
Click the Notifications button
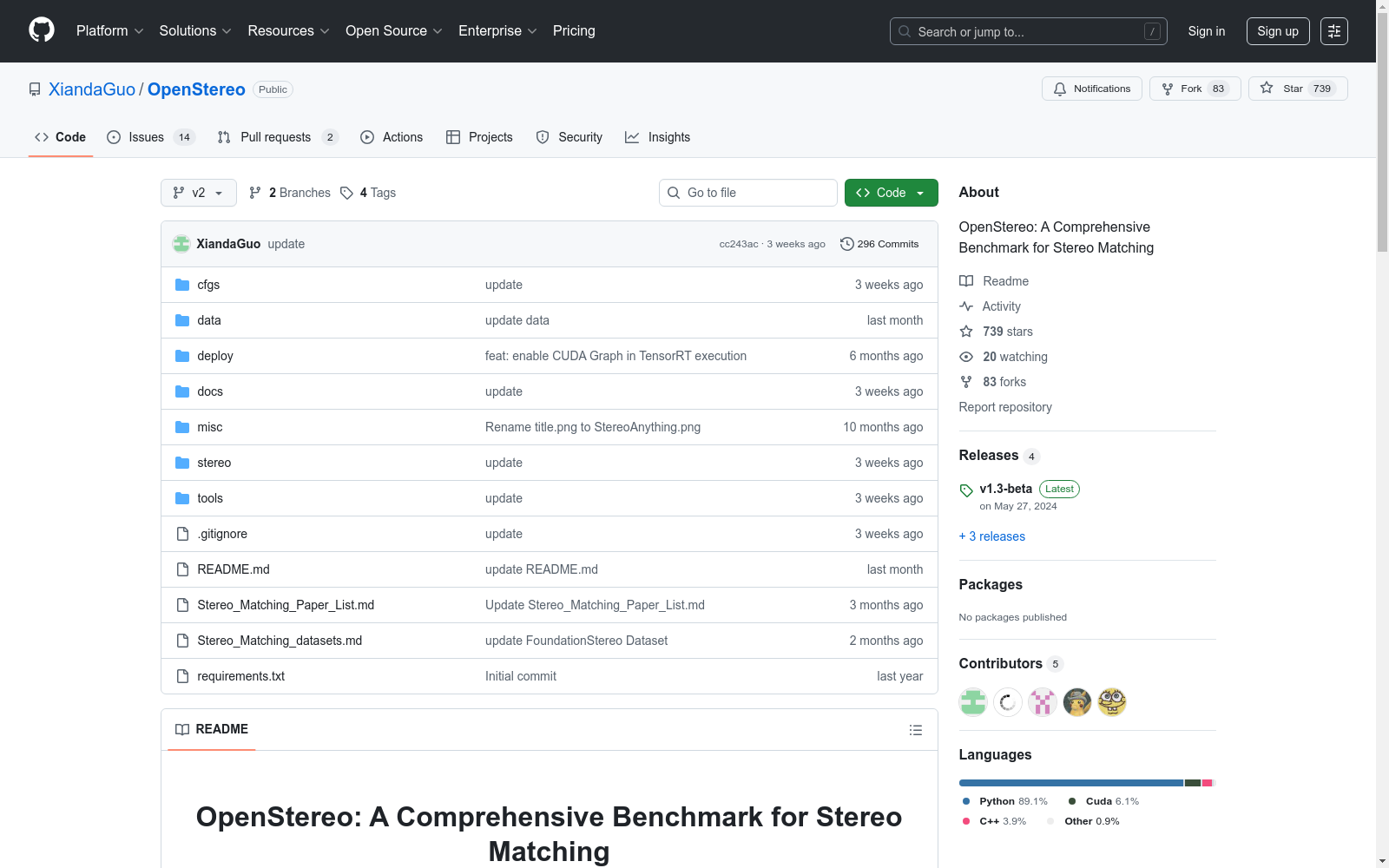(1092, 89)
